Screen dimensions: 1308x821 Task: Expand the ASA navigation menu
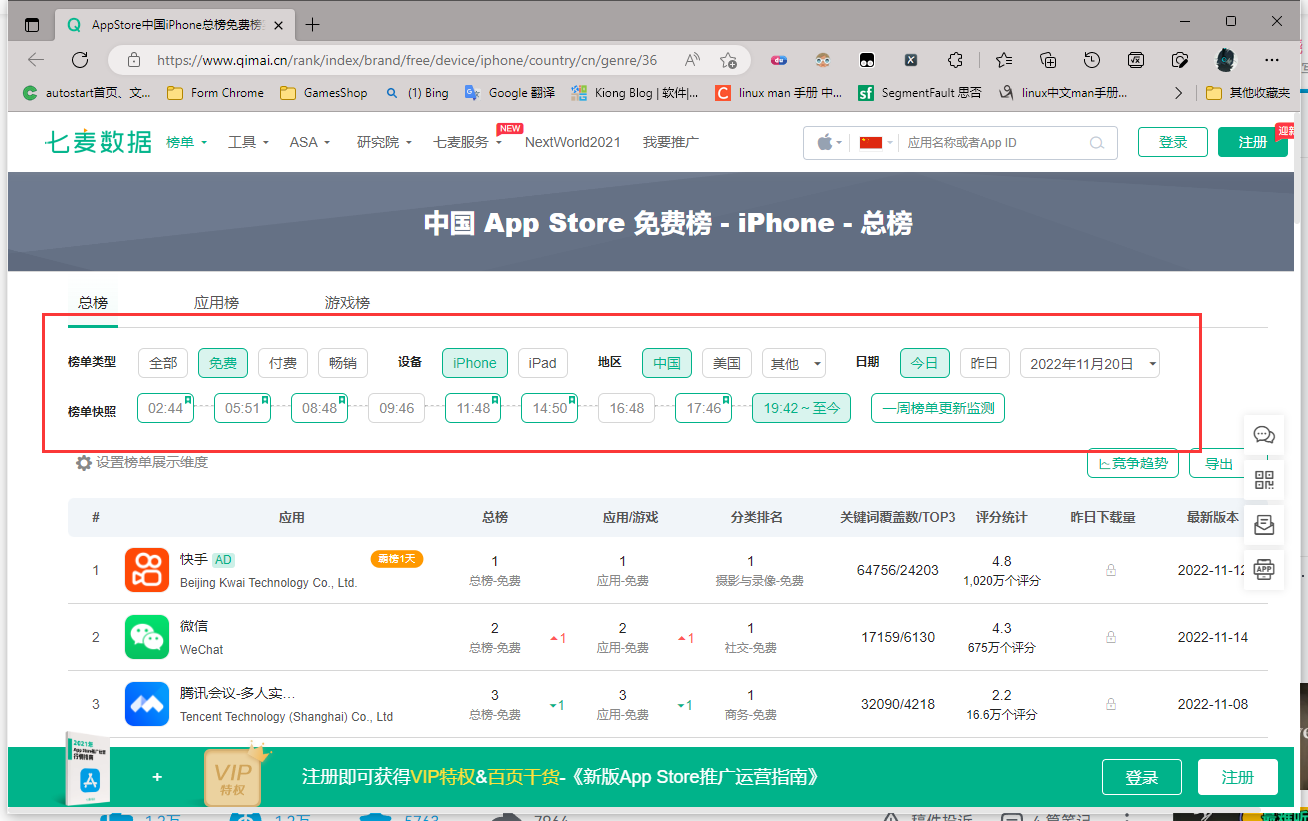tap(310, 142)
